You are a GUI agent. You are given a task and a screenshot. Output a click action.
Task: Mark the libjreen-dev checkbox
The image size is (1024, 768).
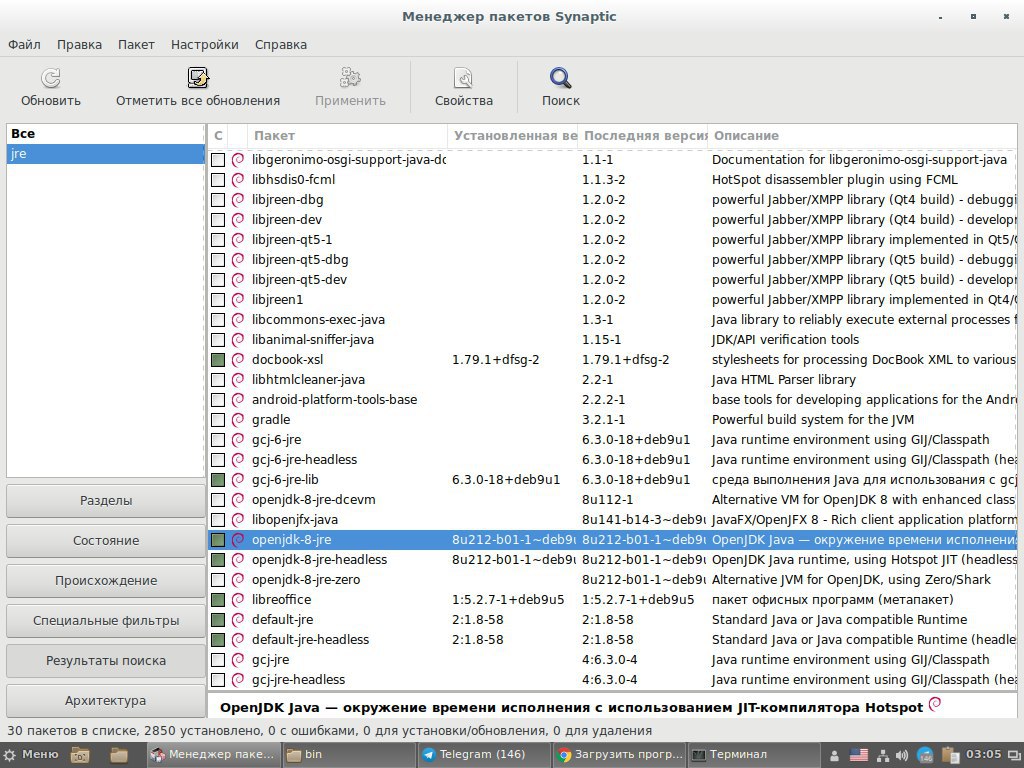(x=218, y=220)
